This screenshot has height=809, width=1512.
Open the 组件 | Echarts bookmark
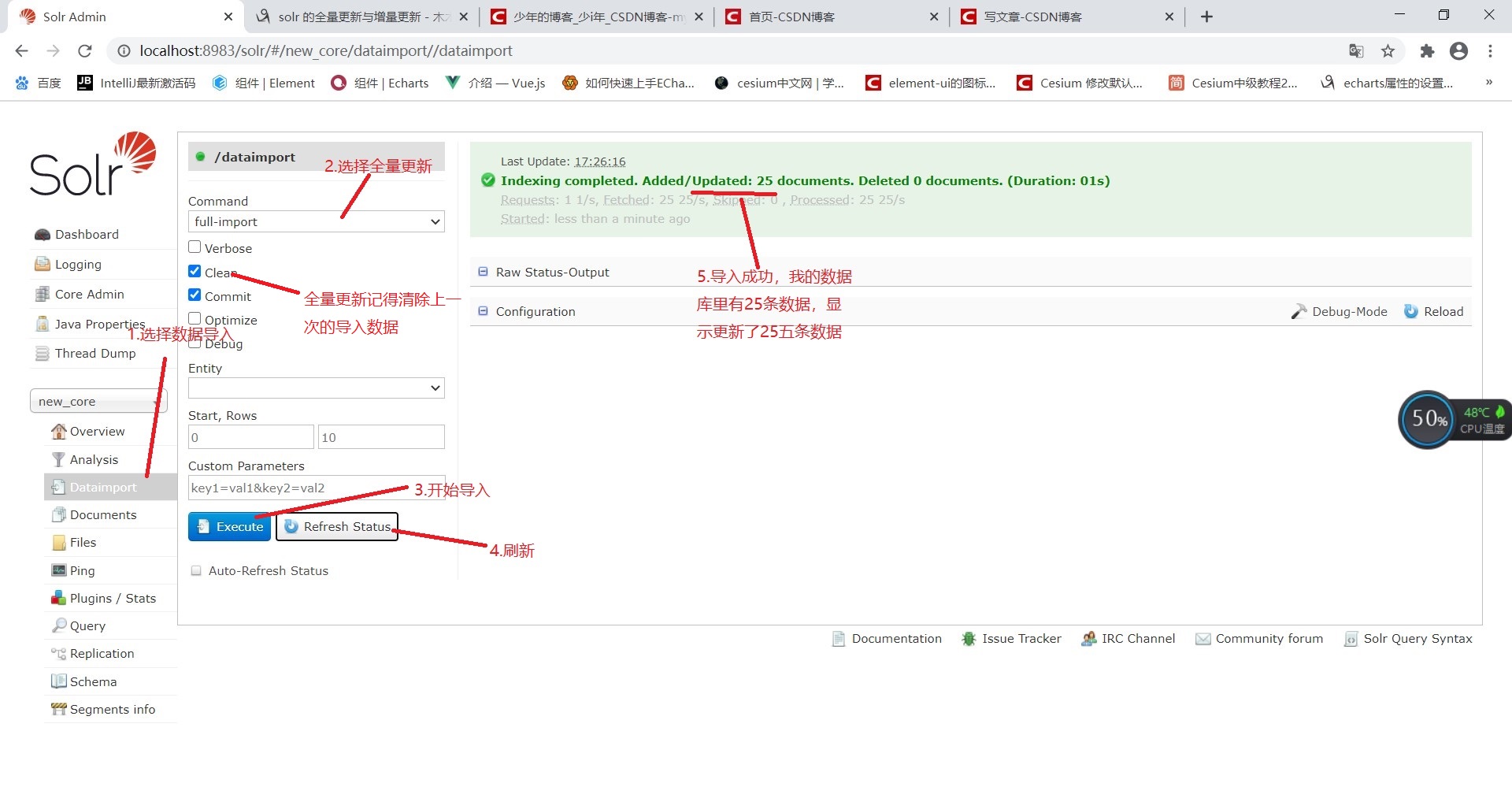380,83
